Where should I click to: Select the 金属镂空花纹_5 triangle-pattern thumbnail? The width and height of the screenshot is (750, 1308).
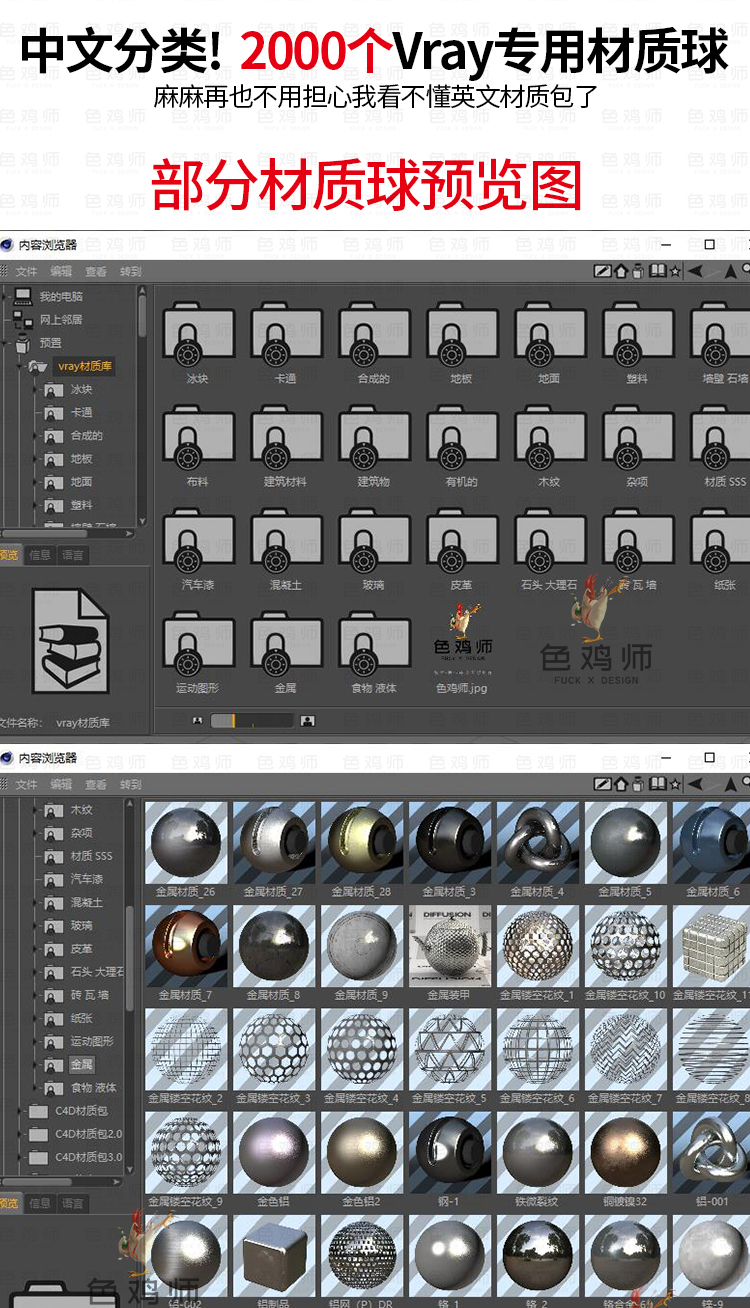450,1049
